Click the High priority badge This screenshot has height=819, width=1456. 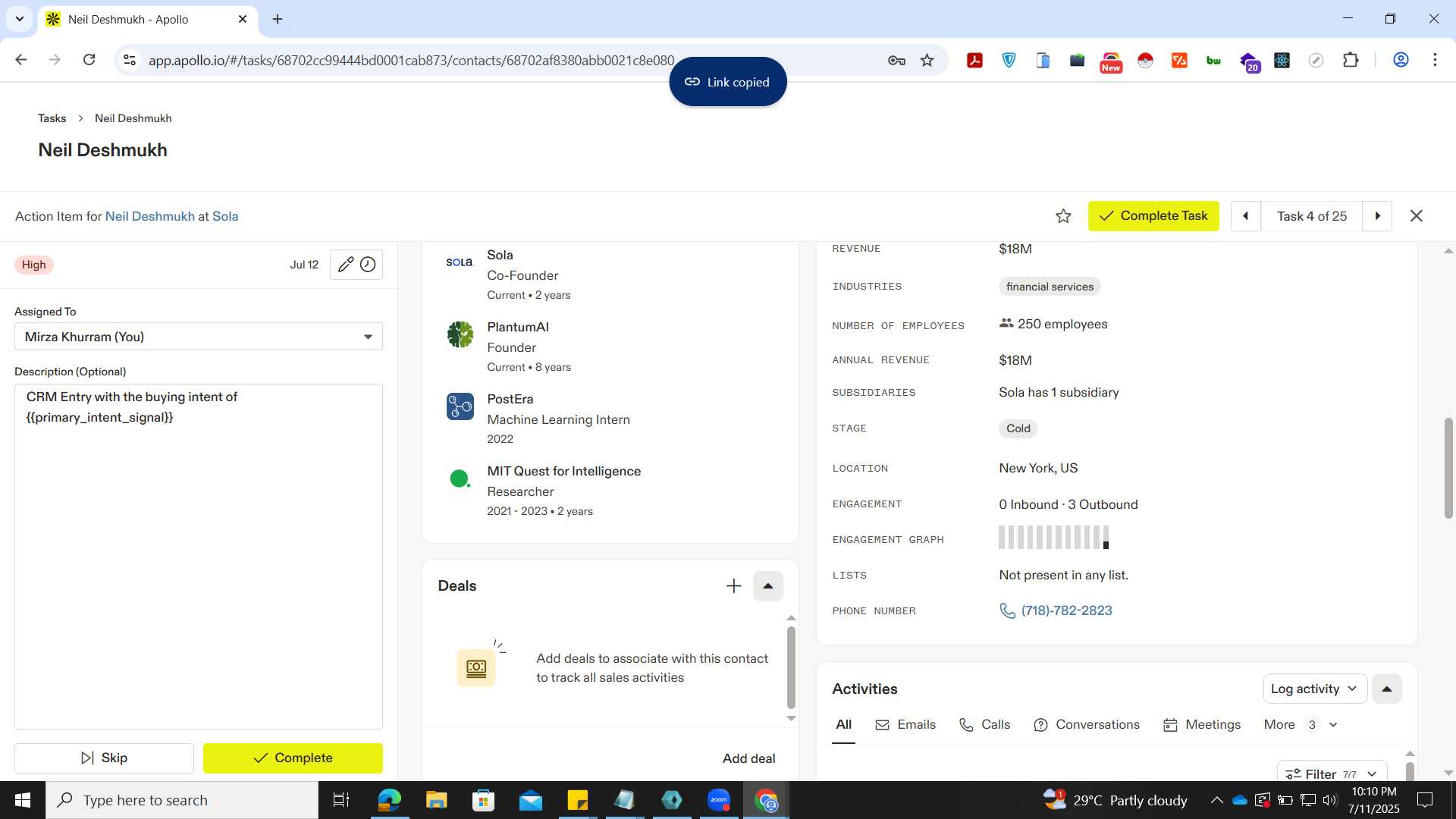point(33,265)
